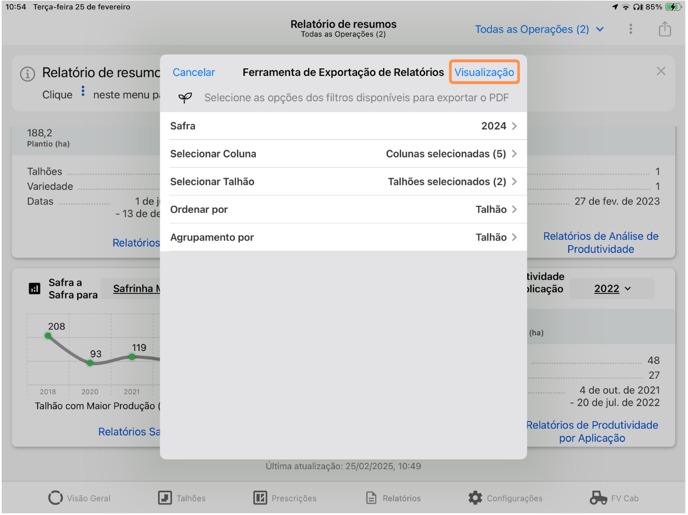Open Safra 2024 selection row
The width and height of the screenshot is (688, 515).
coord(343,126)
